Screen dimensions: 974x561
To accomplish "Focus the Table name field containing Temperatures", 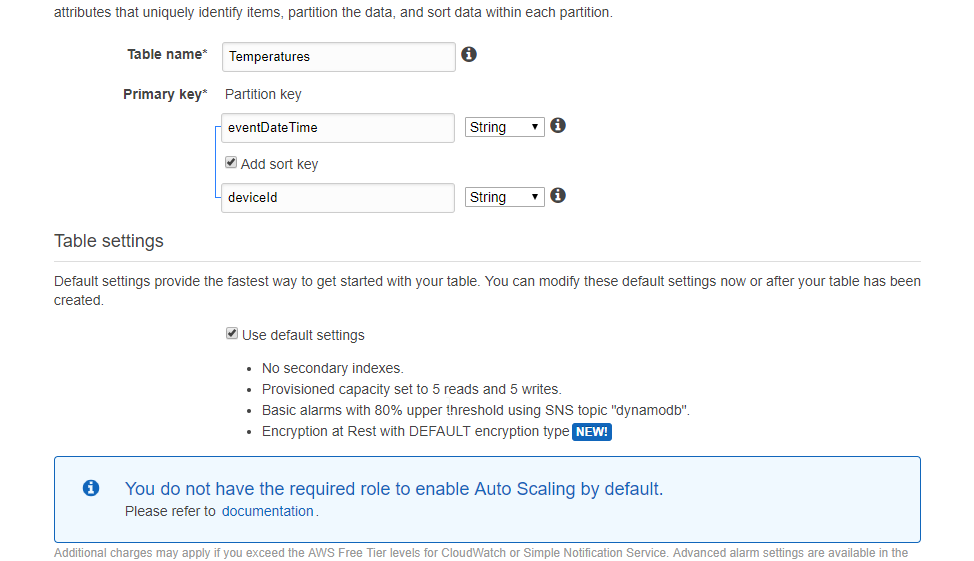I will 339,57.
